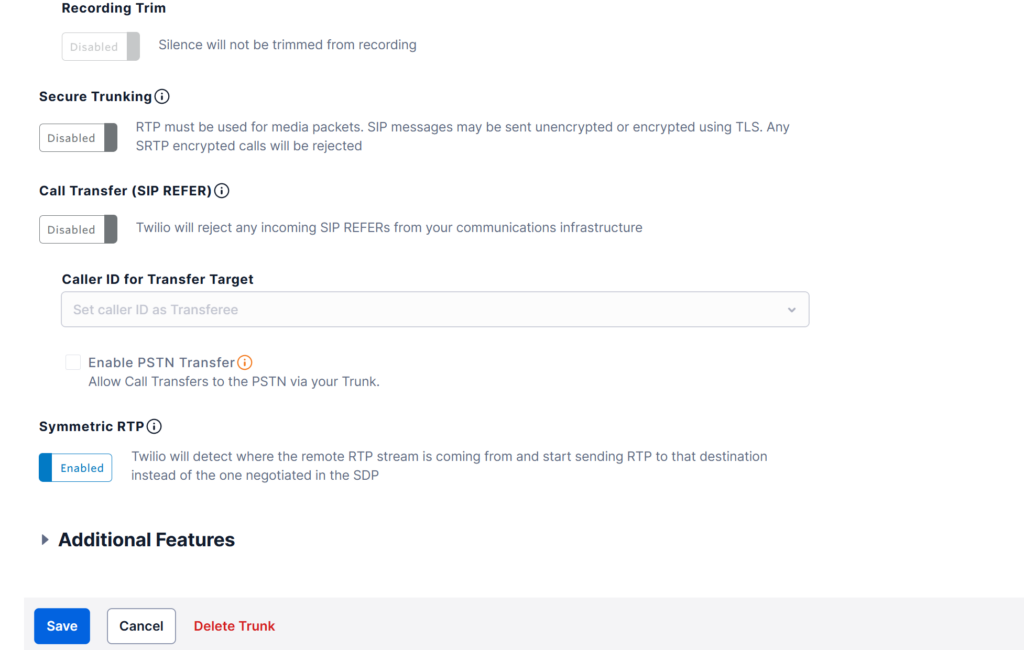
Task: Click the Additional Features heading
Action: coord(146,540)
